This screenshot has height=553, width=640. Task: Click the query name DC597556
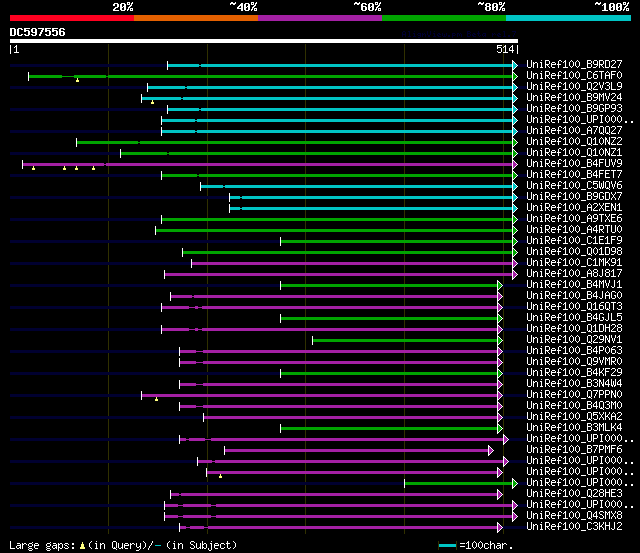[x=38, y=32]
